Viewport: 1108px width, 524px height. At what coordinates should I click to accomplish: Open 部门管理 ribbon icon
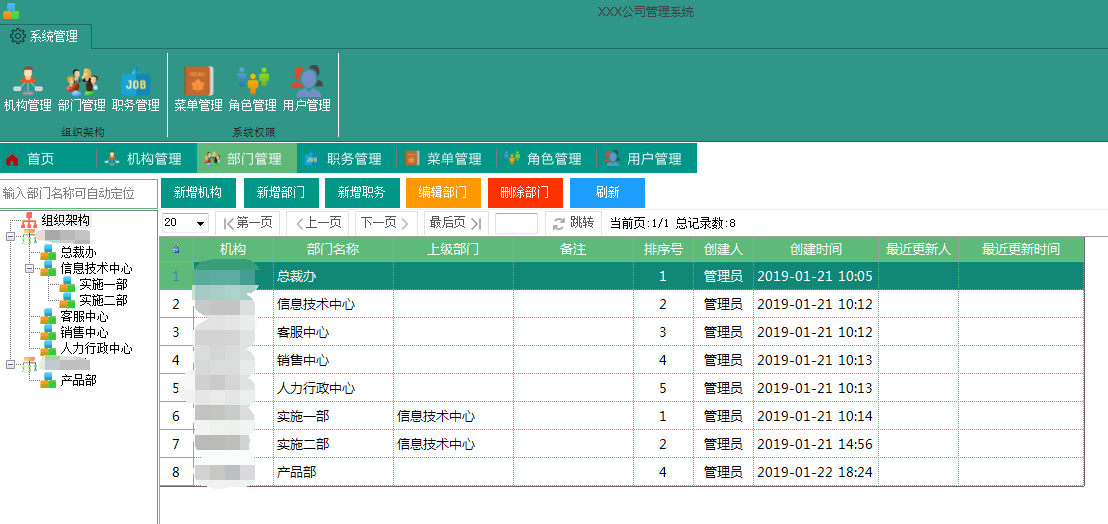point(82,81)
